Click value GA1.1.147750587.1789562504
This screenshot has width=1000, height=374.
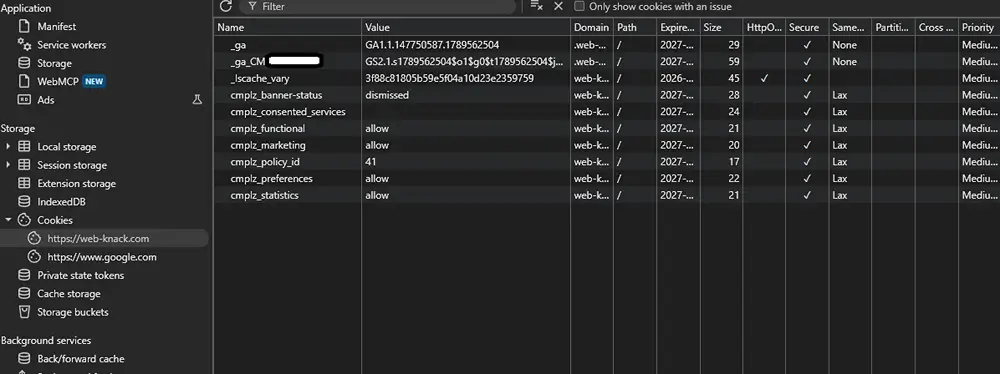click(x=432, y=45)
